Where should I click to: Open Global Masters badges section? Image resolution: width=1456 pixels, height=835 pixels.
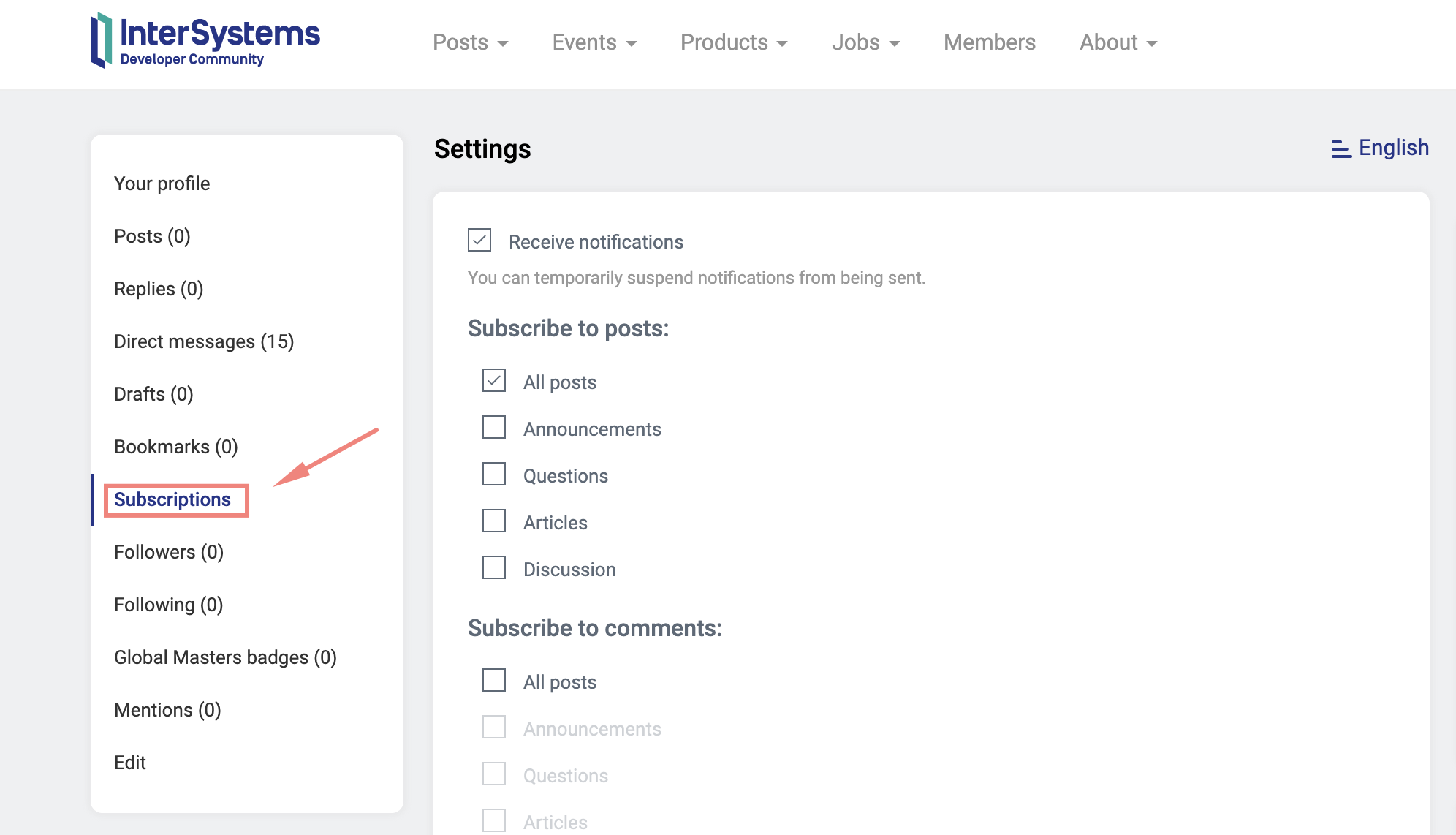(x=225, y=657)
